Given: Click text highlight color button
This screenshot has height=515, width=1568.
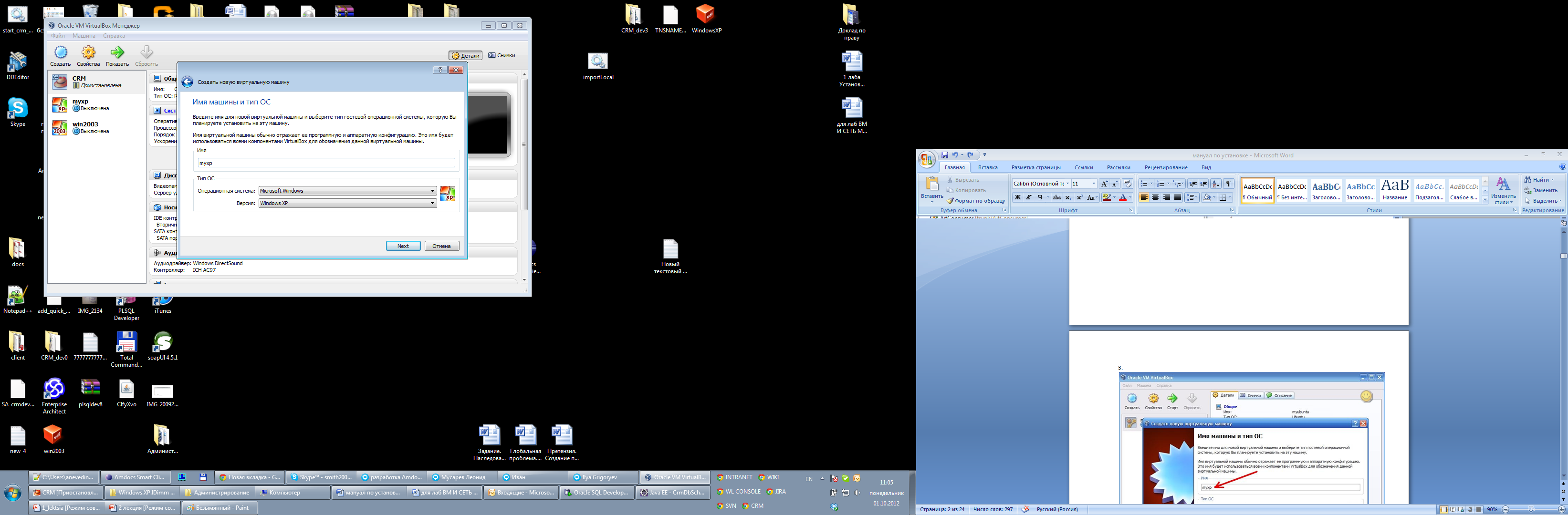Looking at the screenshot, I should point(1107,197).
